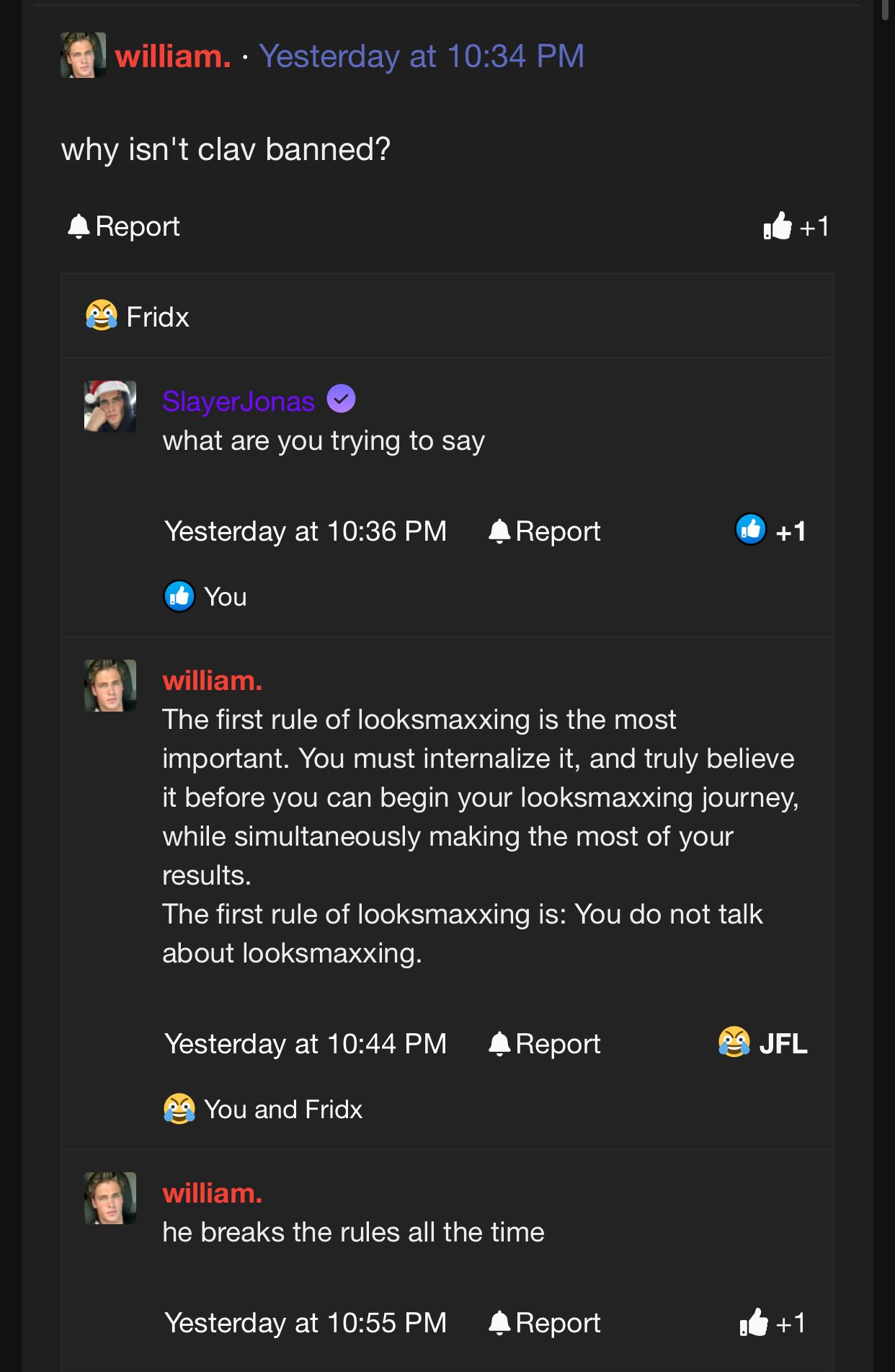
Task: Open the SlayerJonas username link
Action: tap(239, 402)
